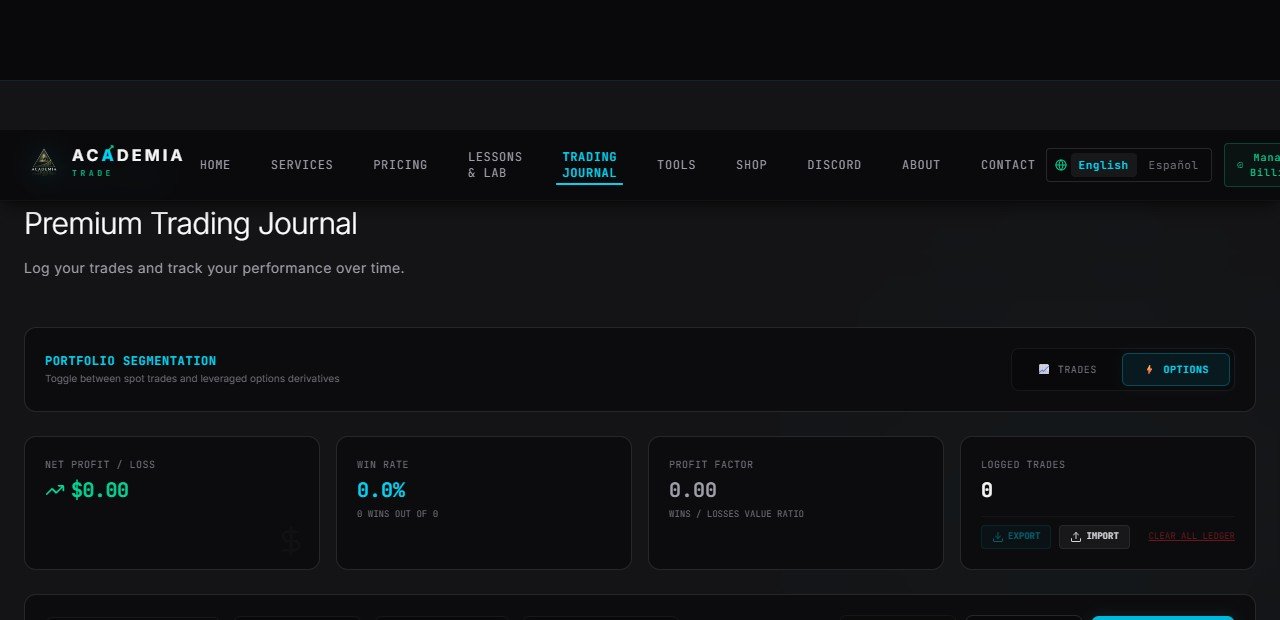Viewport: 1280px width, 620px height.
Task: Import trades into the ledger
Action: pyautogui.click(x=1094, y=537)
